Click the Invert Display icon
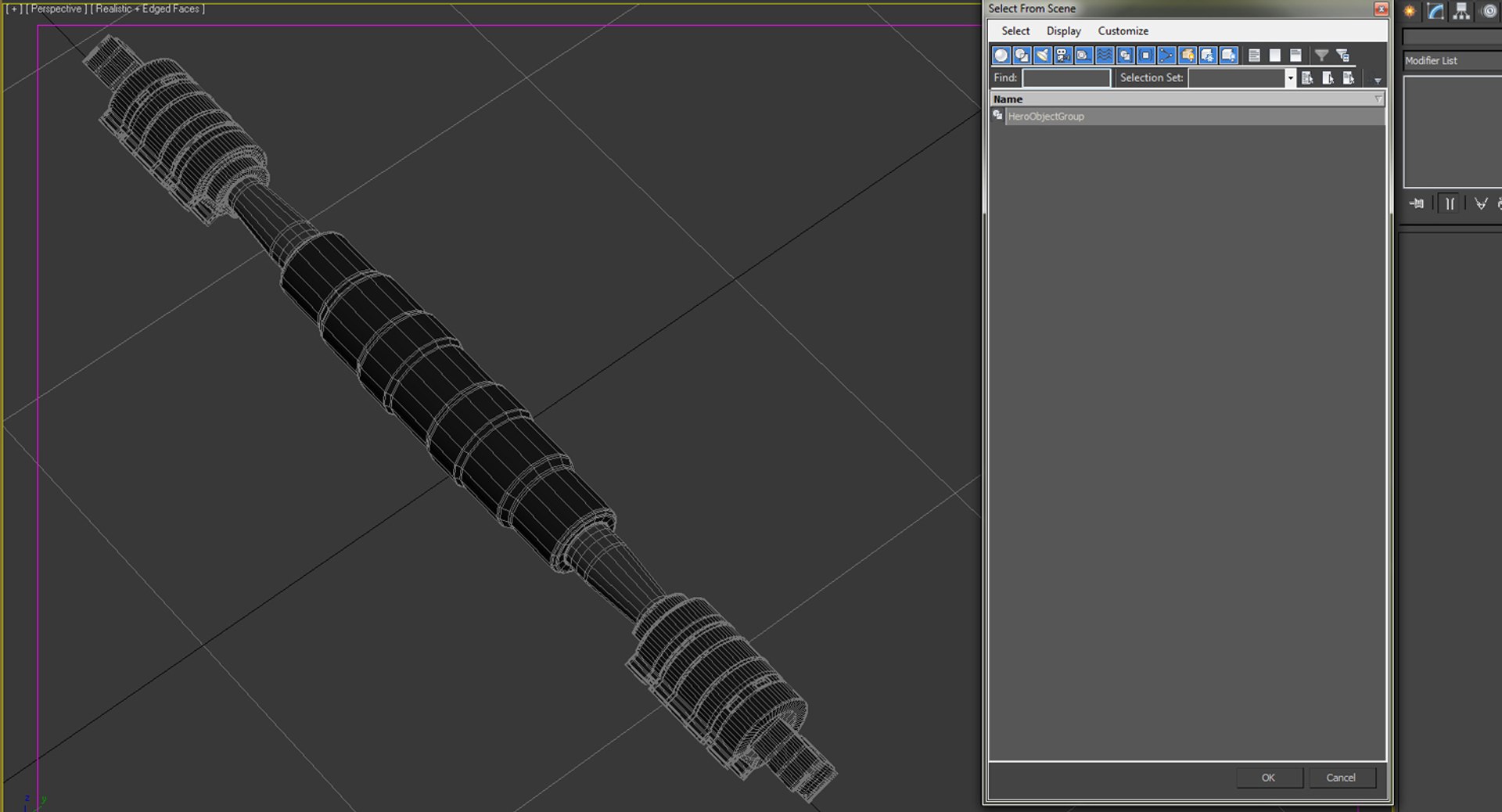 tap(1295, 56)
